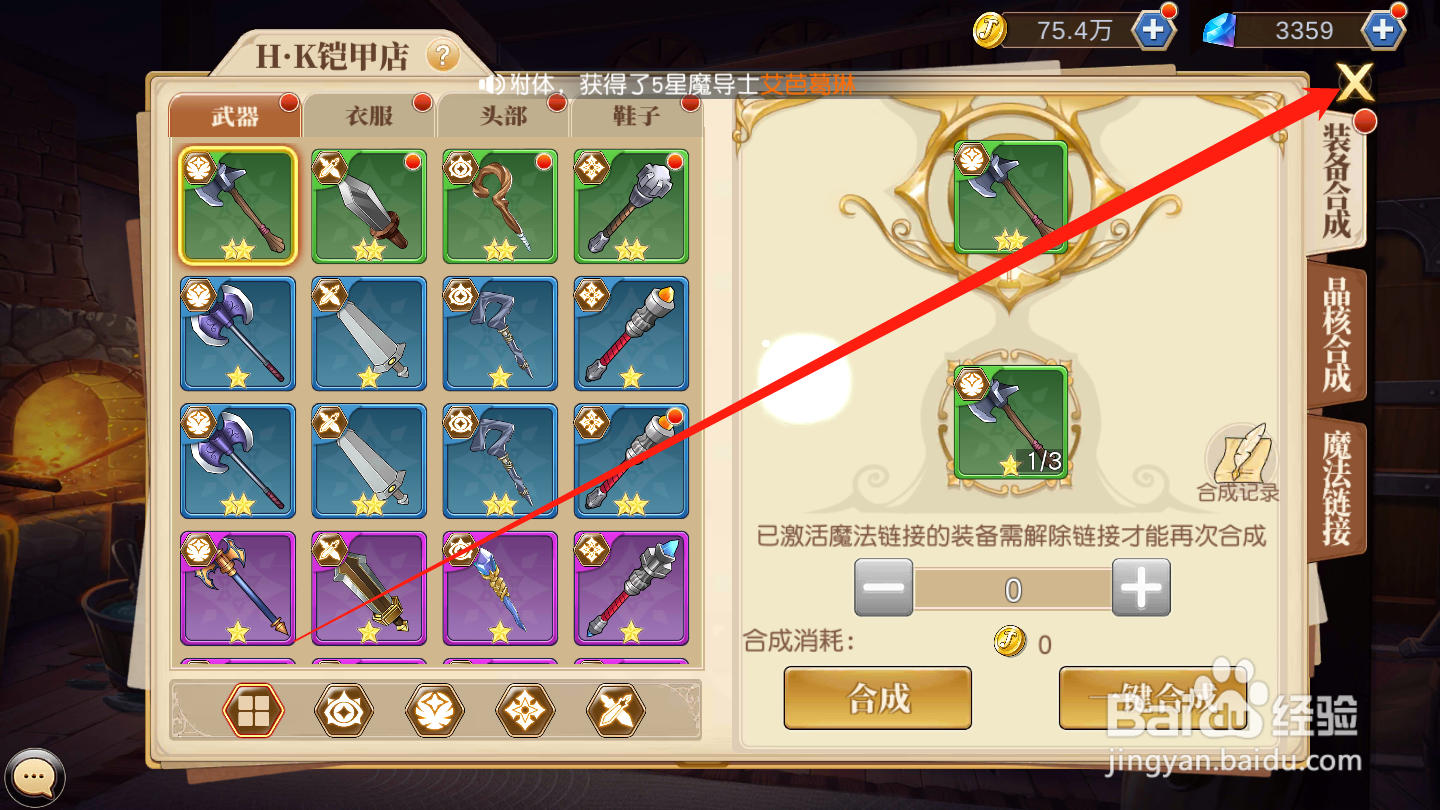Close the shop with X button
The image size is (1440, 810).
(1355, 82)
